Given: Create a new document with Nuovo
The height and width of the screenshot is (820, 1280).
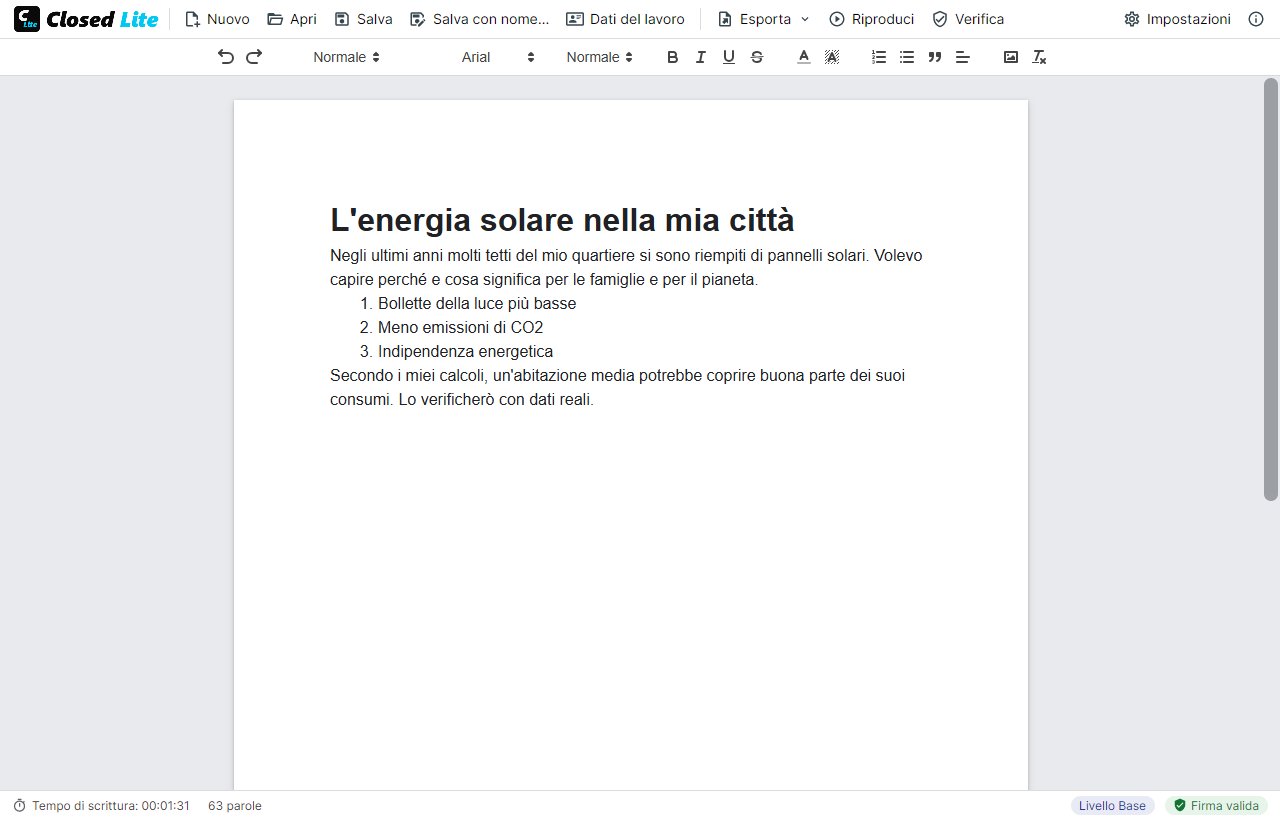Looking at the screenshot, I should tap(217, 19).
